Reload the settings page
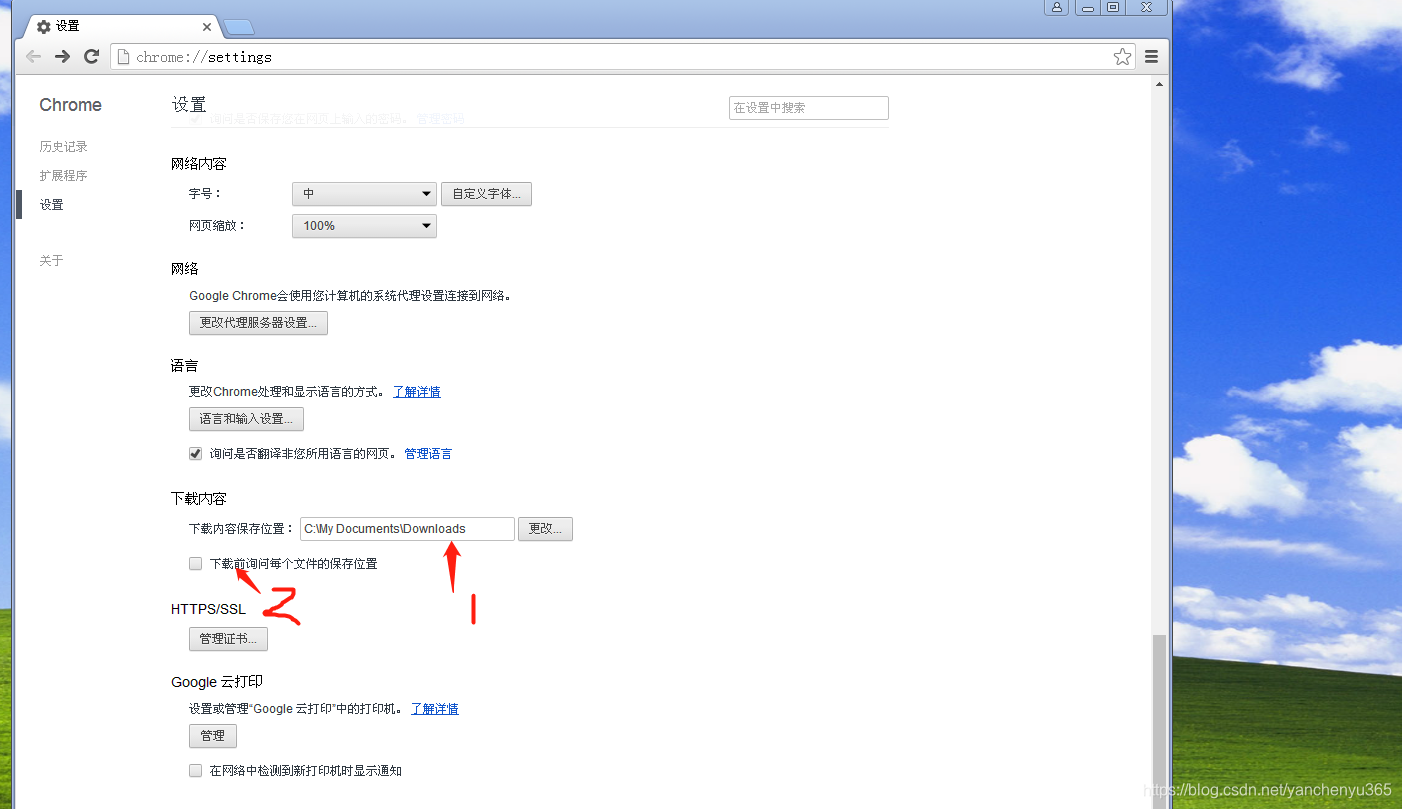1402x809 pixels. tap(91, 57)
